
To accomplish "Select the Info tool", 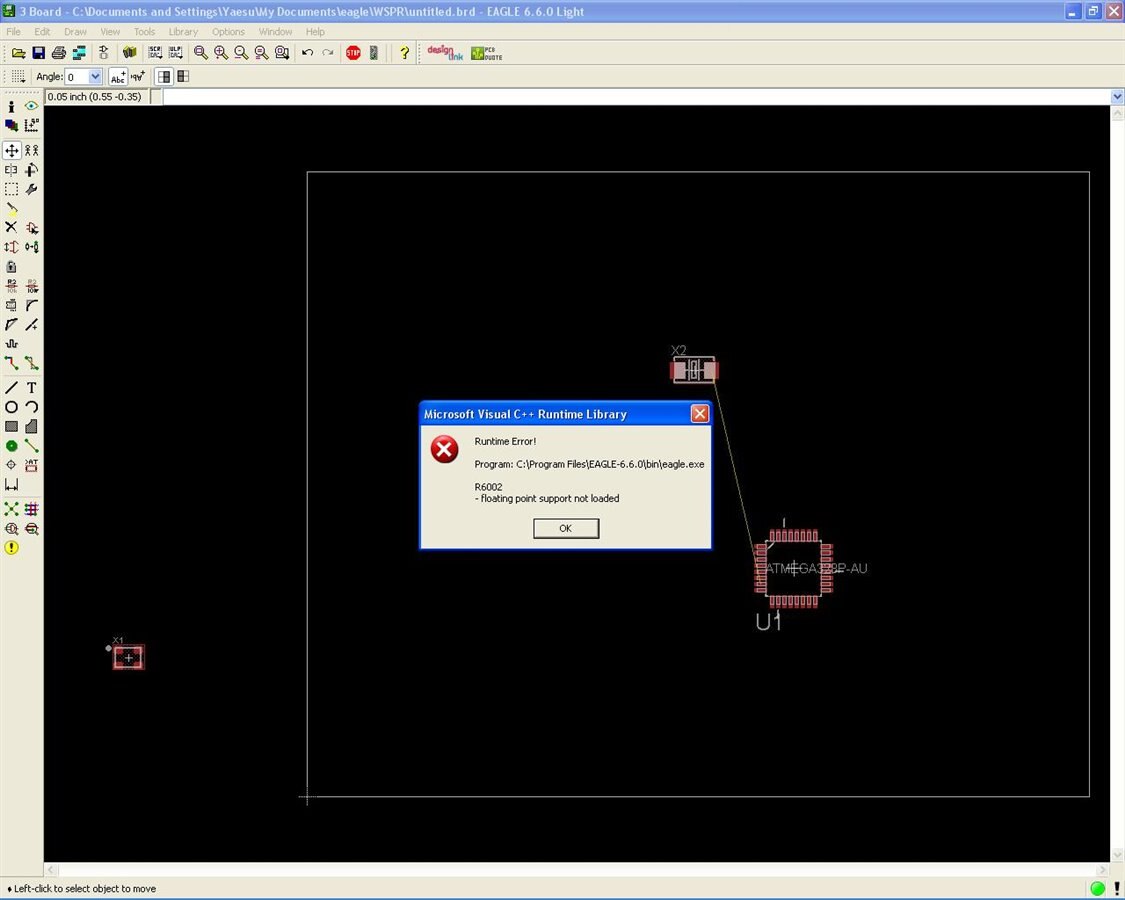I will (11, 106).
